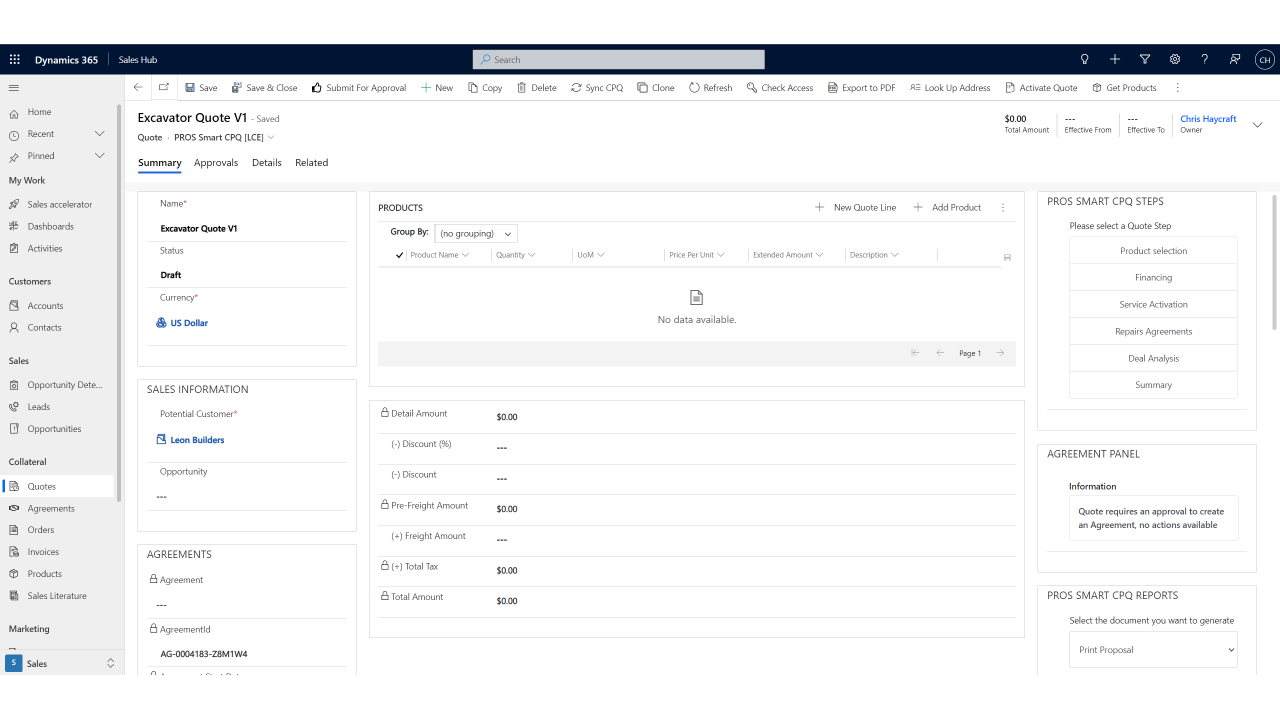Open the Group By dropdown
1280x720 pixels.
476,233
